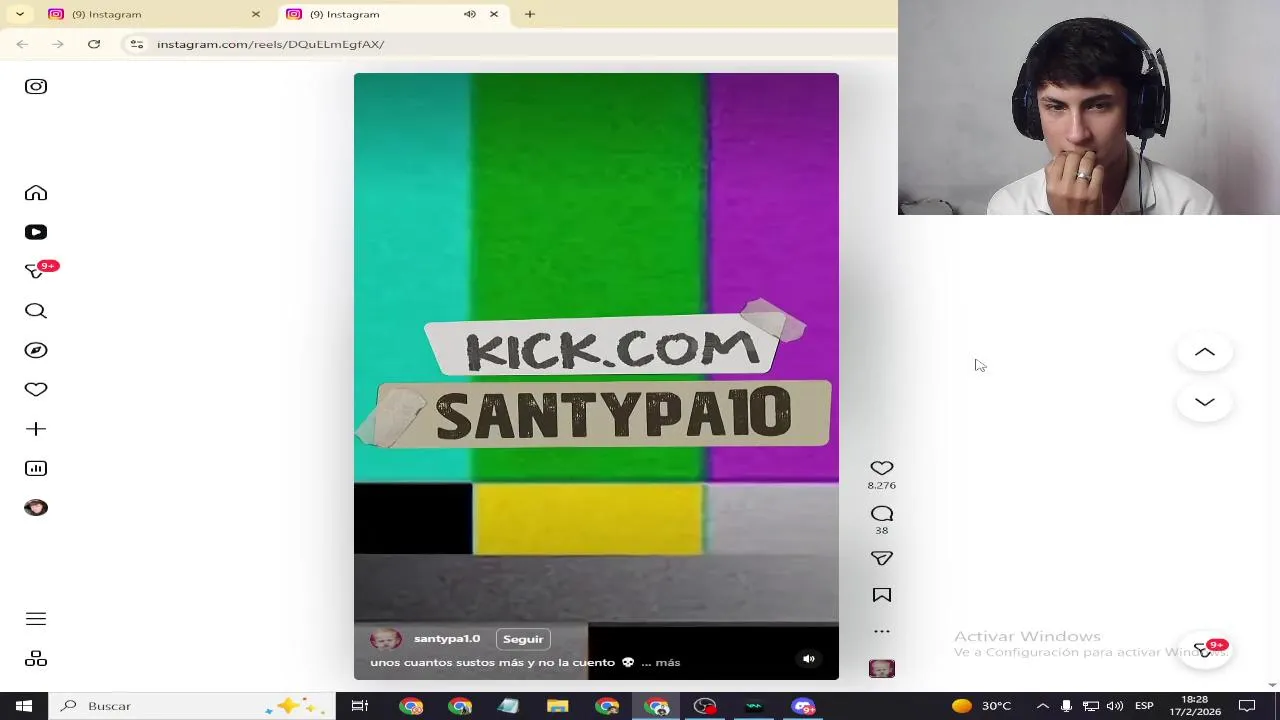Switch ESP input language indicator
The height and width of the screenshot is (720, 1280).
[1144, 706]
